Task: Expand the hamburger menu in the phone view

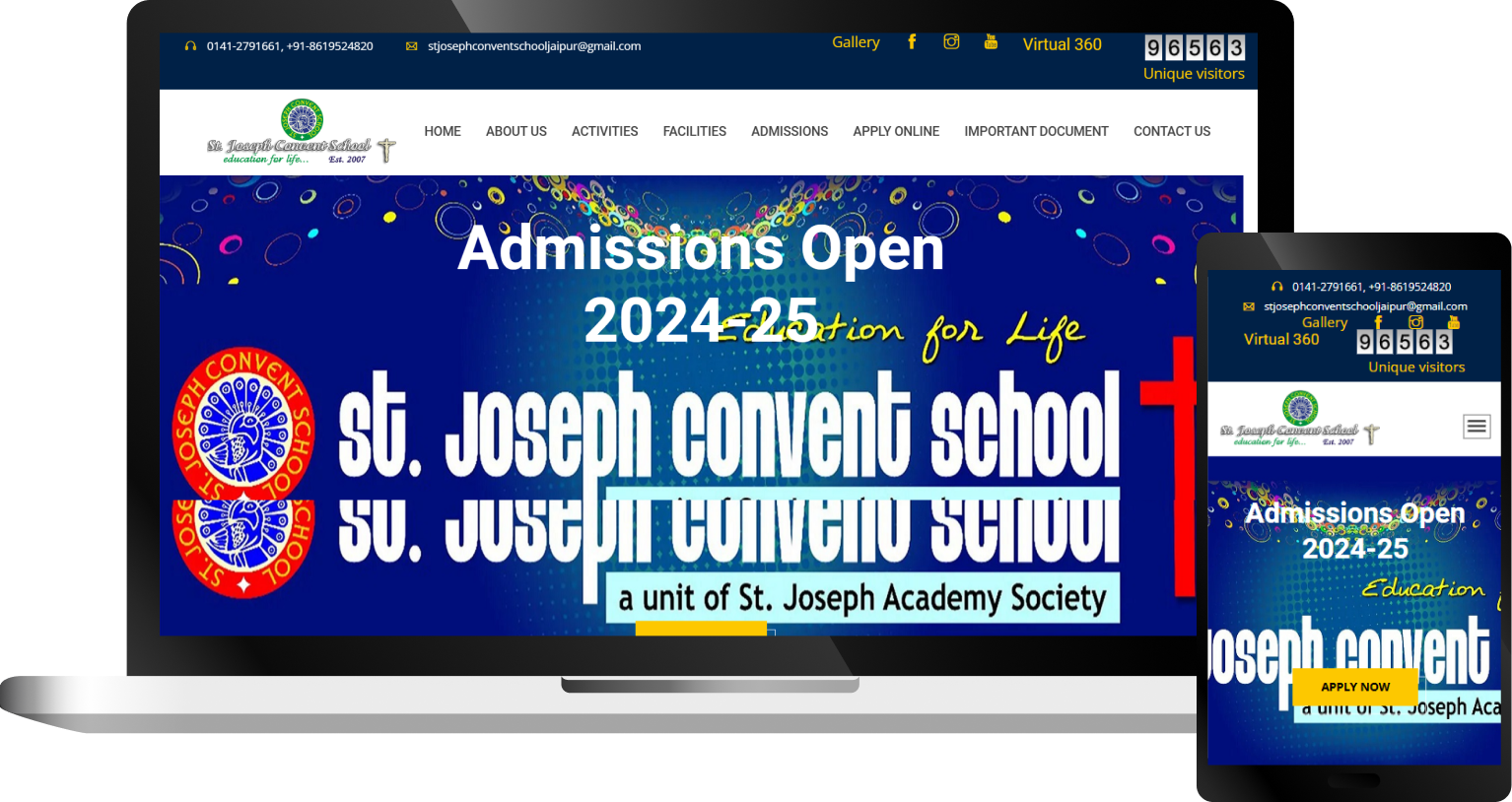Action: pos(1476,426)
